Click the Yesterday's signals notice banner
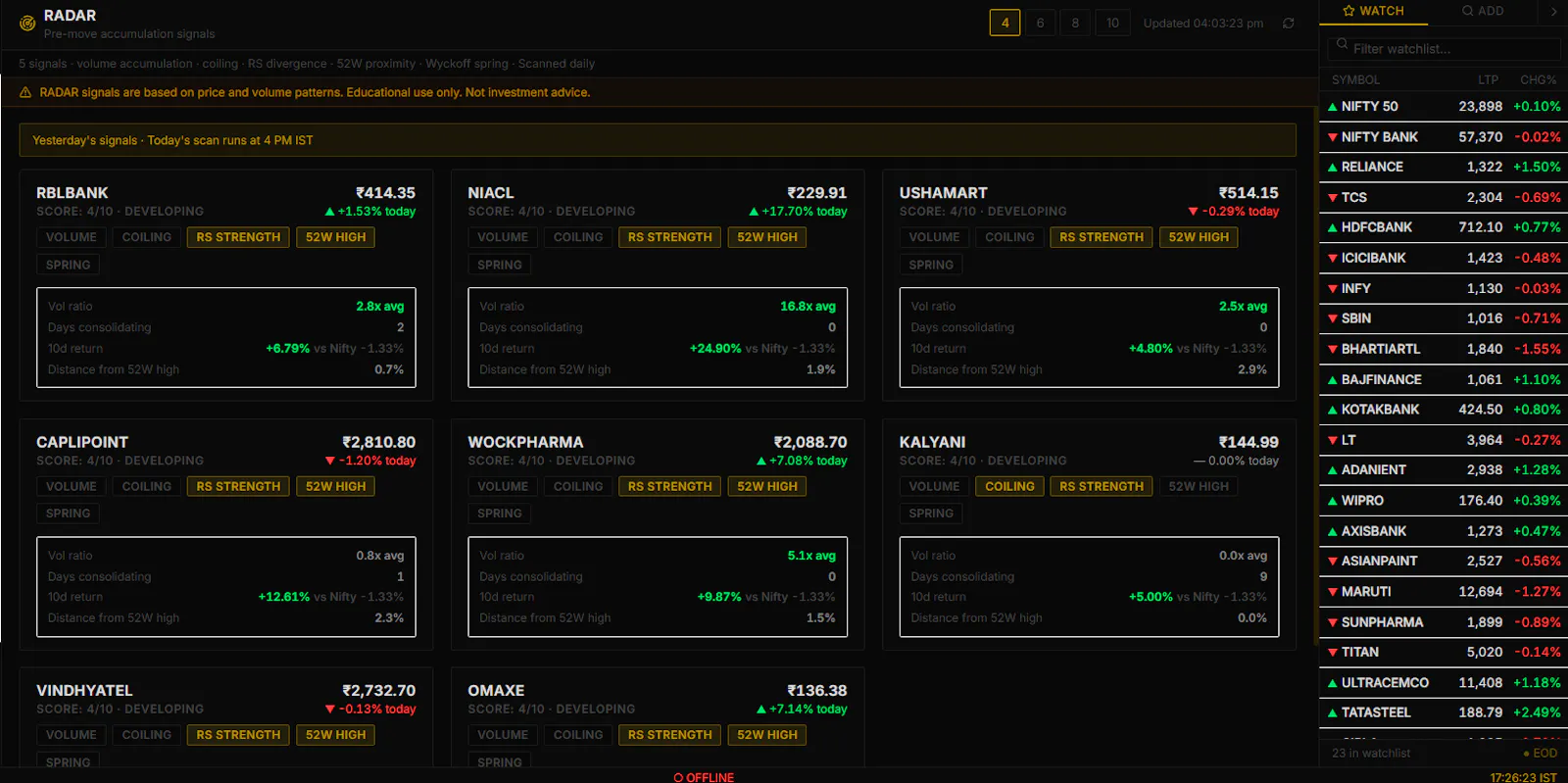 658,140
